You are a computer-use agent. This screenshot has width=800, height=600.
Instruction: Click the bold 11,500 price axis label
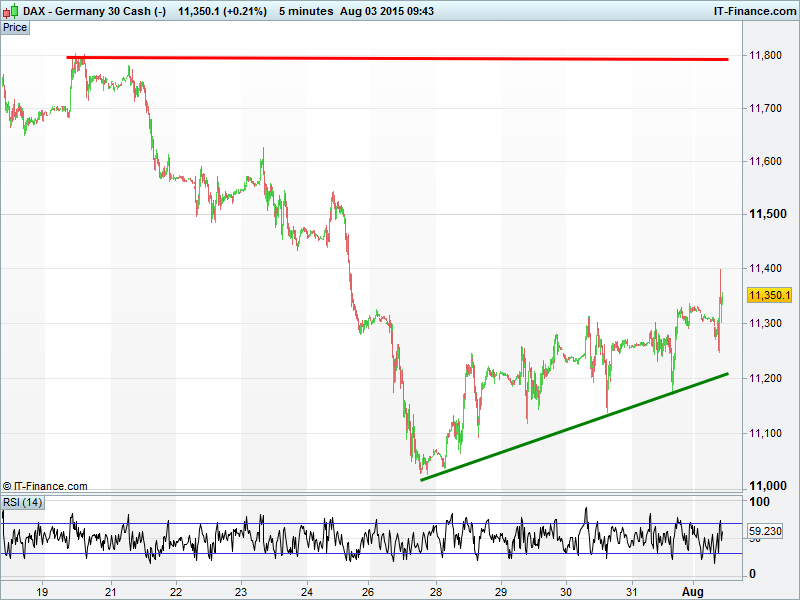click(x=765, y=214)
